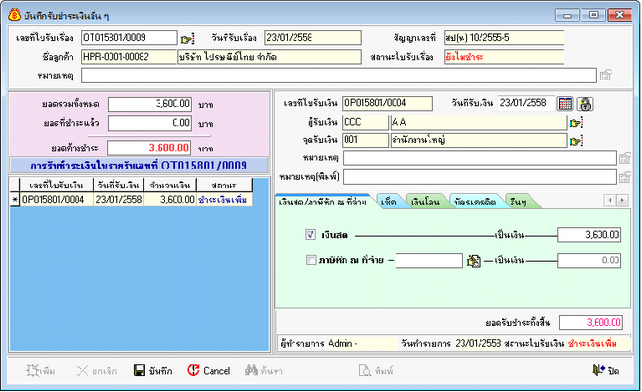This screenshot has height=392, width=642.
Task: Click the ผู้รับเงิน code field CCC
Action: [x=365, y=122]
